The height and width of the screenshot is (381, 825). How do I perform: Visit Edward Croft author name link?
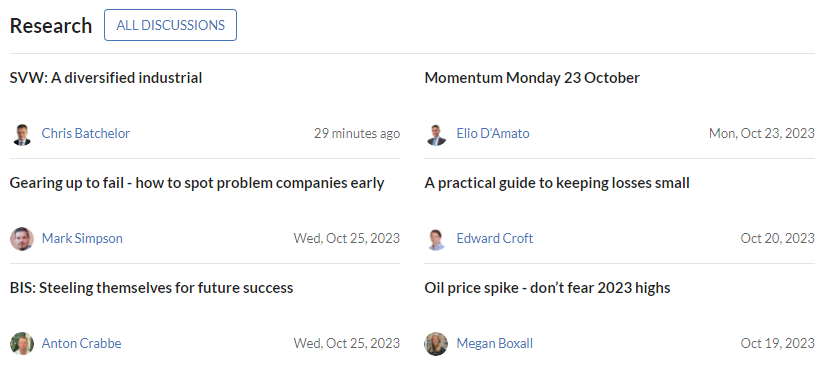click(495, 238)
